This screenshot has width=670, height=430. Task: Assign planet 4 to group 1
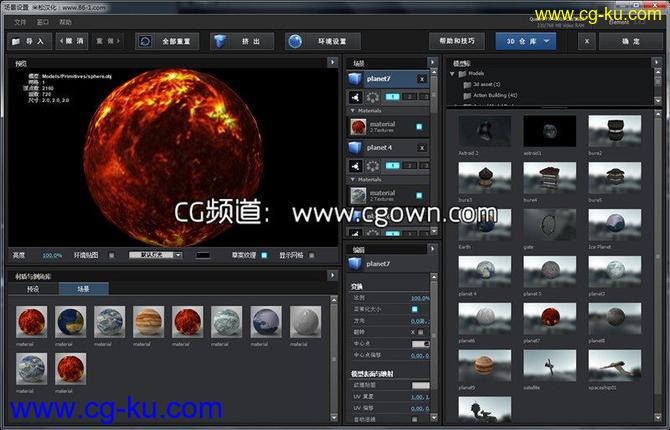click(393, 165)
